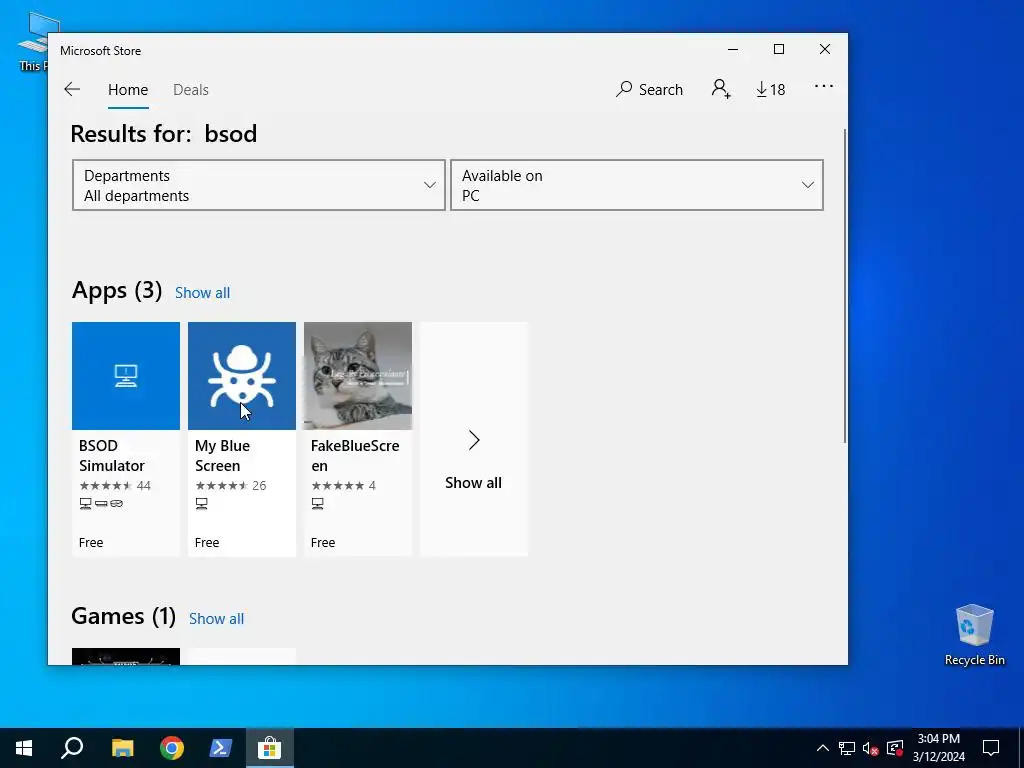Maximize the Microsoft Store window

778,50
